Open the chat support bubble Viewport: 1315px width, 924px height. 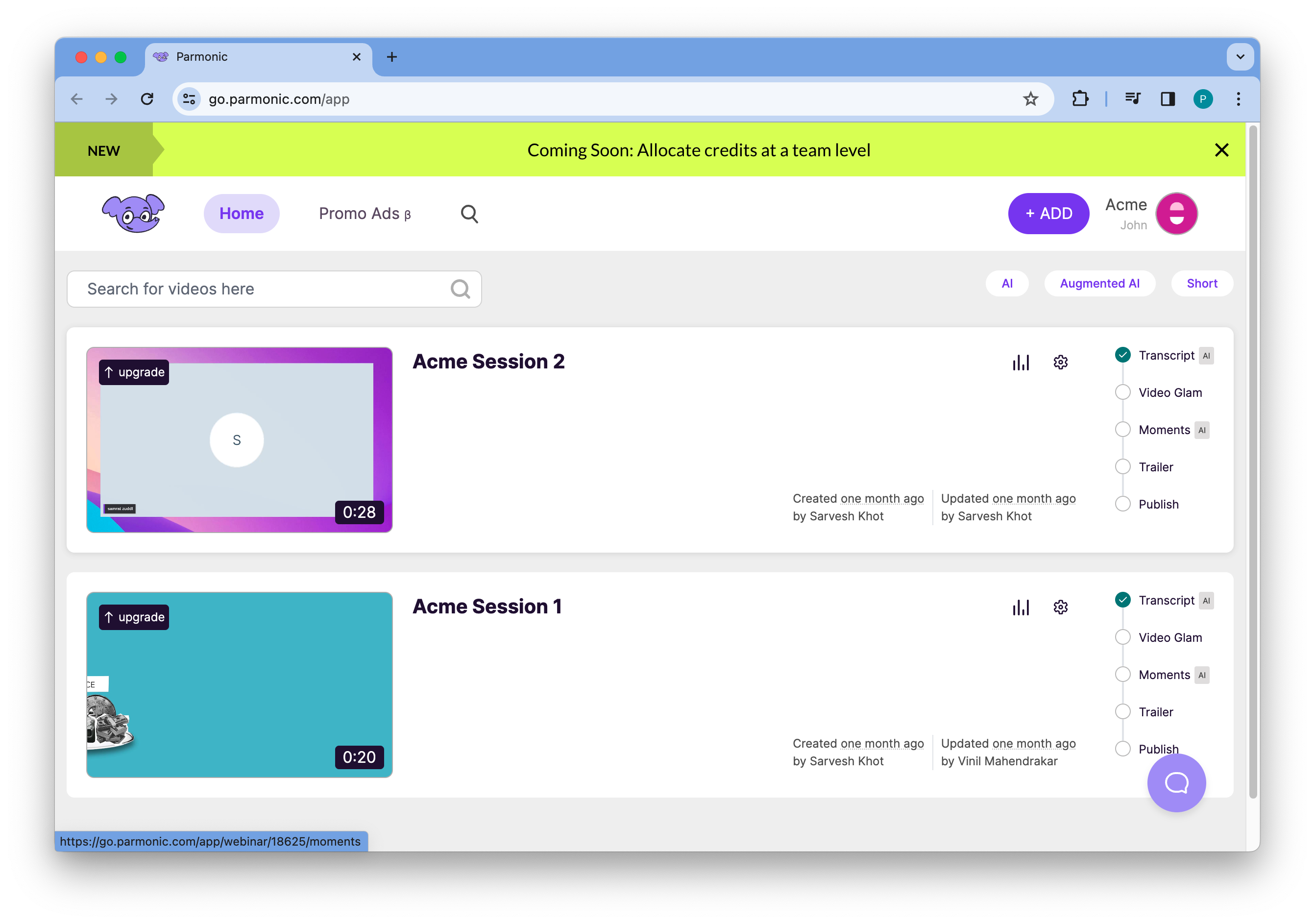(1176, 782)
